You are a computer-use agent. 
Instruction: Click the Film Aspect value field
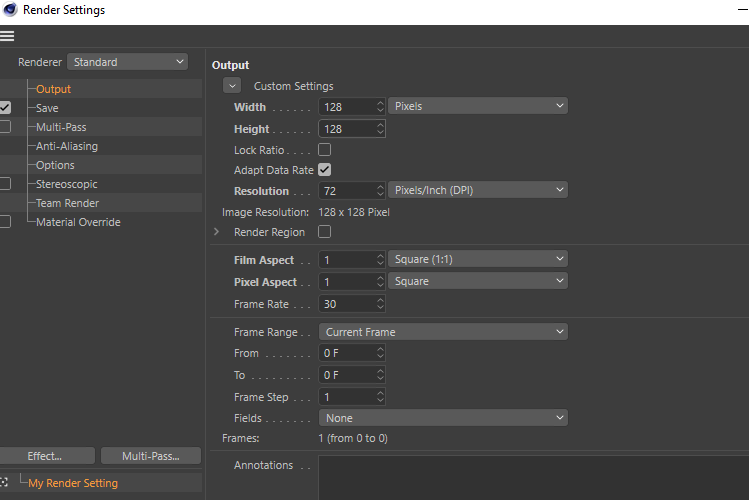347,260
